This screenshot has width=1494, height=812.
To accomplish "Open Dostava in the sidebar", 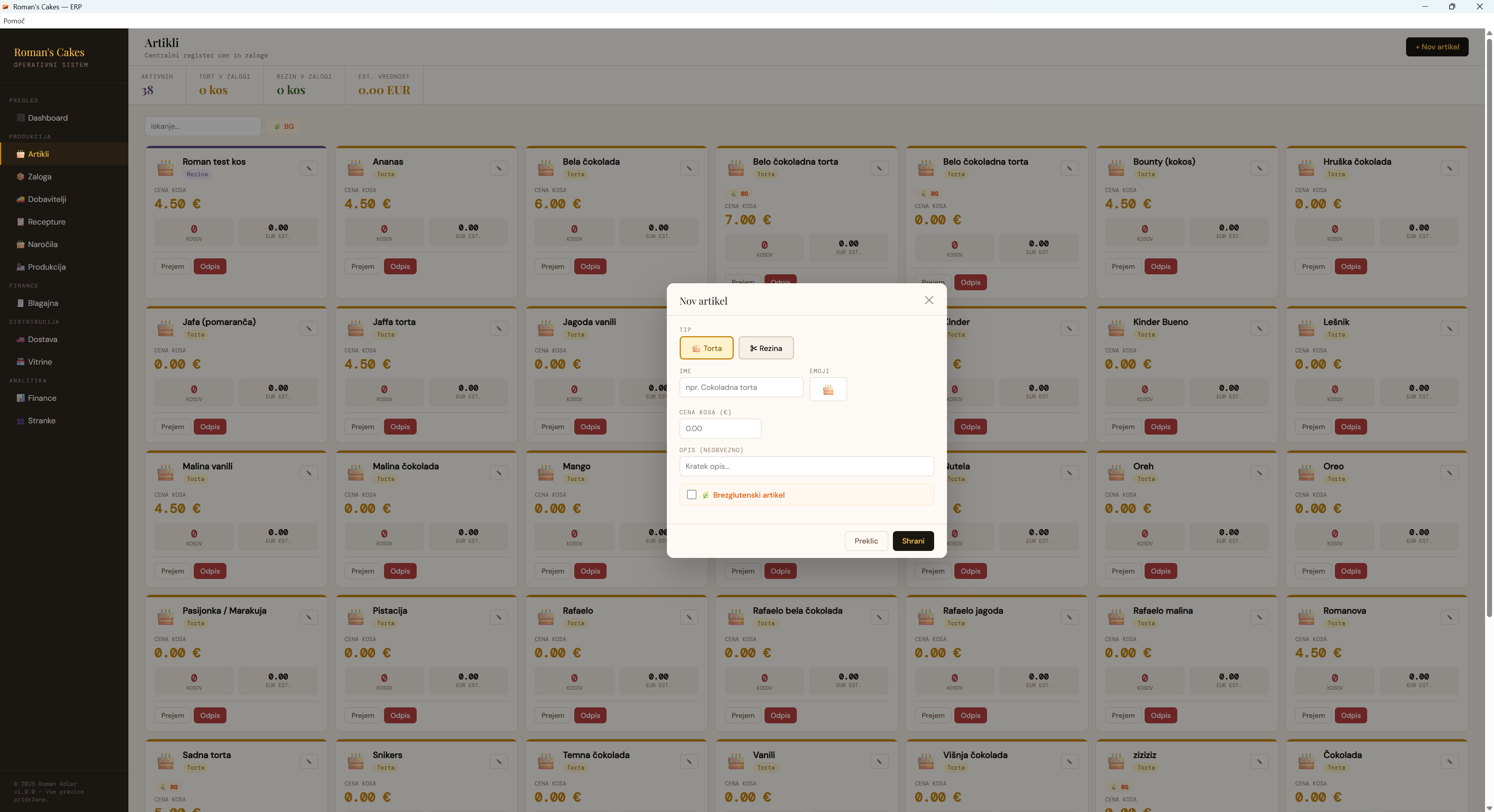I will coord(64,339).
